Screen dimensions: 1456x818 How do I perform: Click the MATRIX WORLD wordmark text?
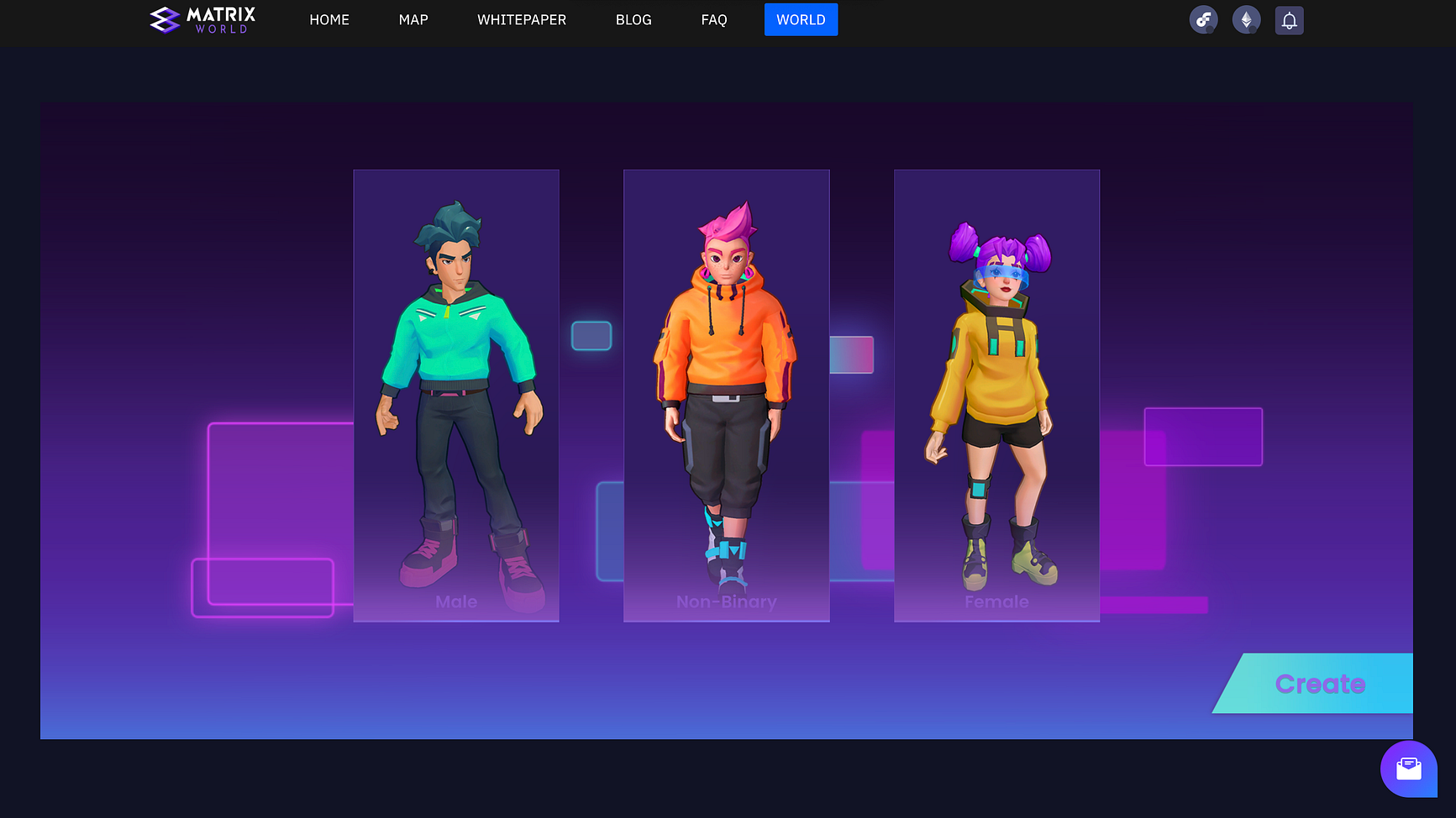[221, 20]
